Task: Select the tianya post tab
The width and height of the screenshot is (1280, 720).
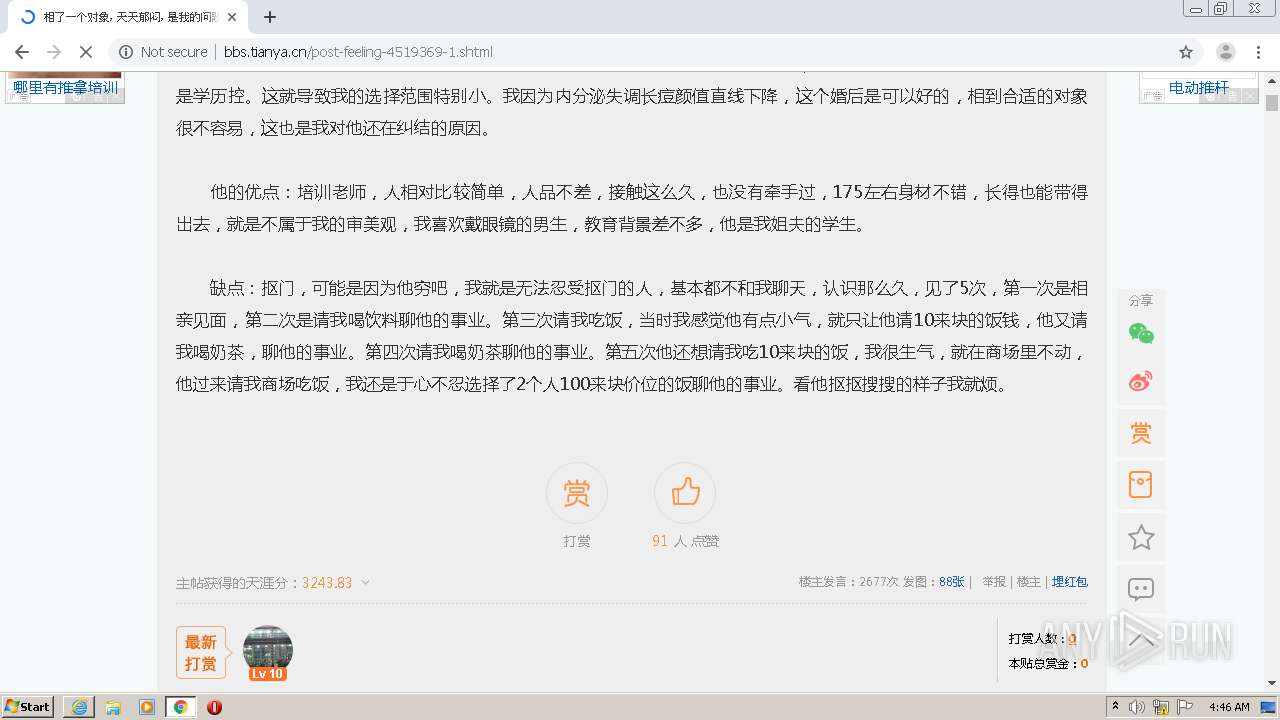Action: 127,17
